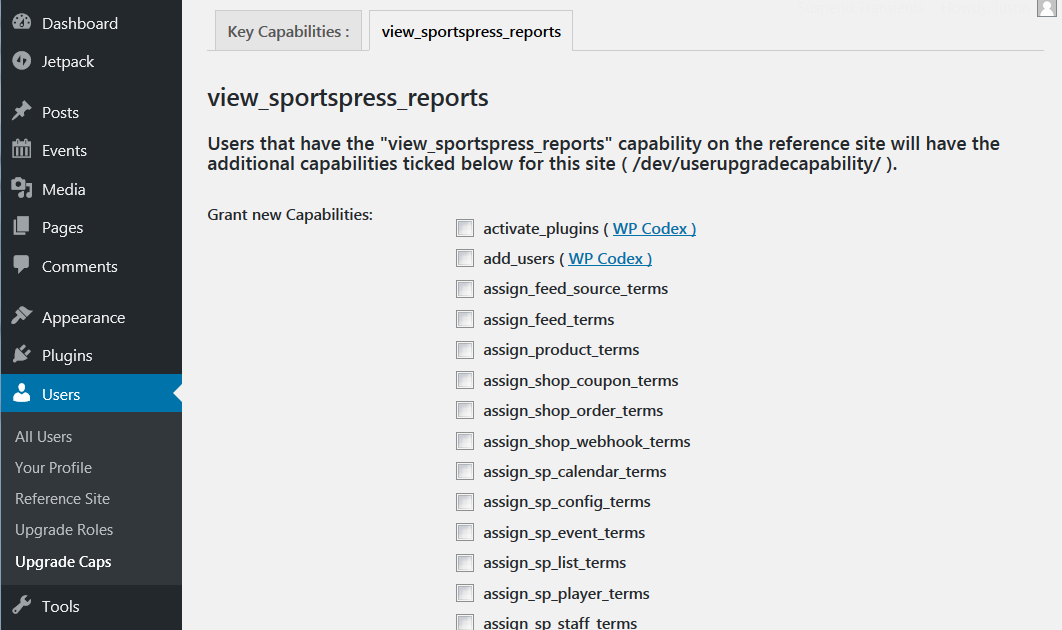Open the Jetpack menu item

click(x=68, y=62)
